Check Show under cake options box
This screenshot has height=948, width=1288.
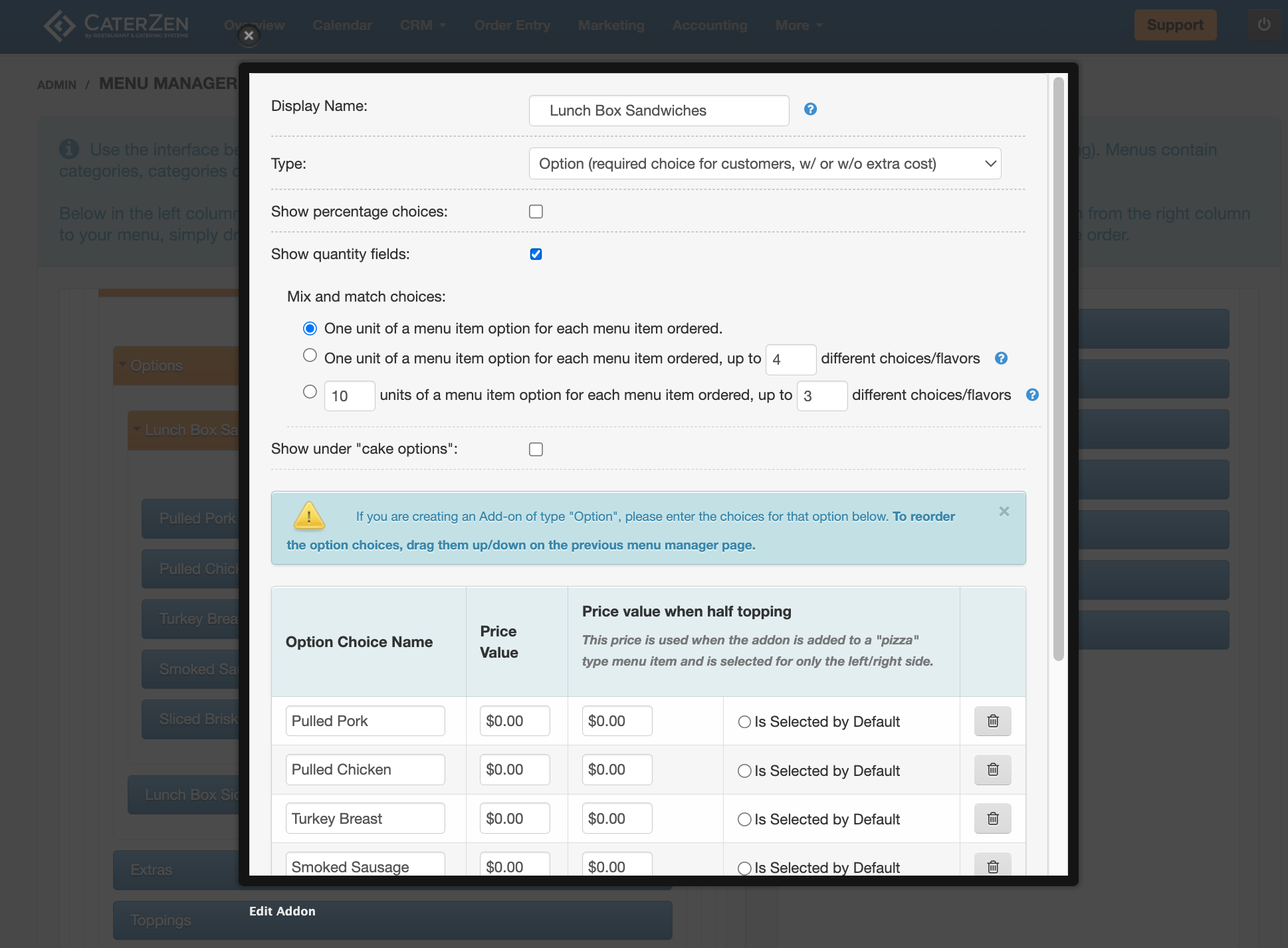(x=536, y=450)
